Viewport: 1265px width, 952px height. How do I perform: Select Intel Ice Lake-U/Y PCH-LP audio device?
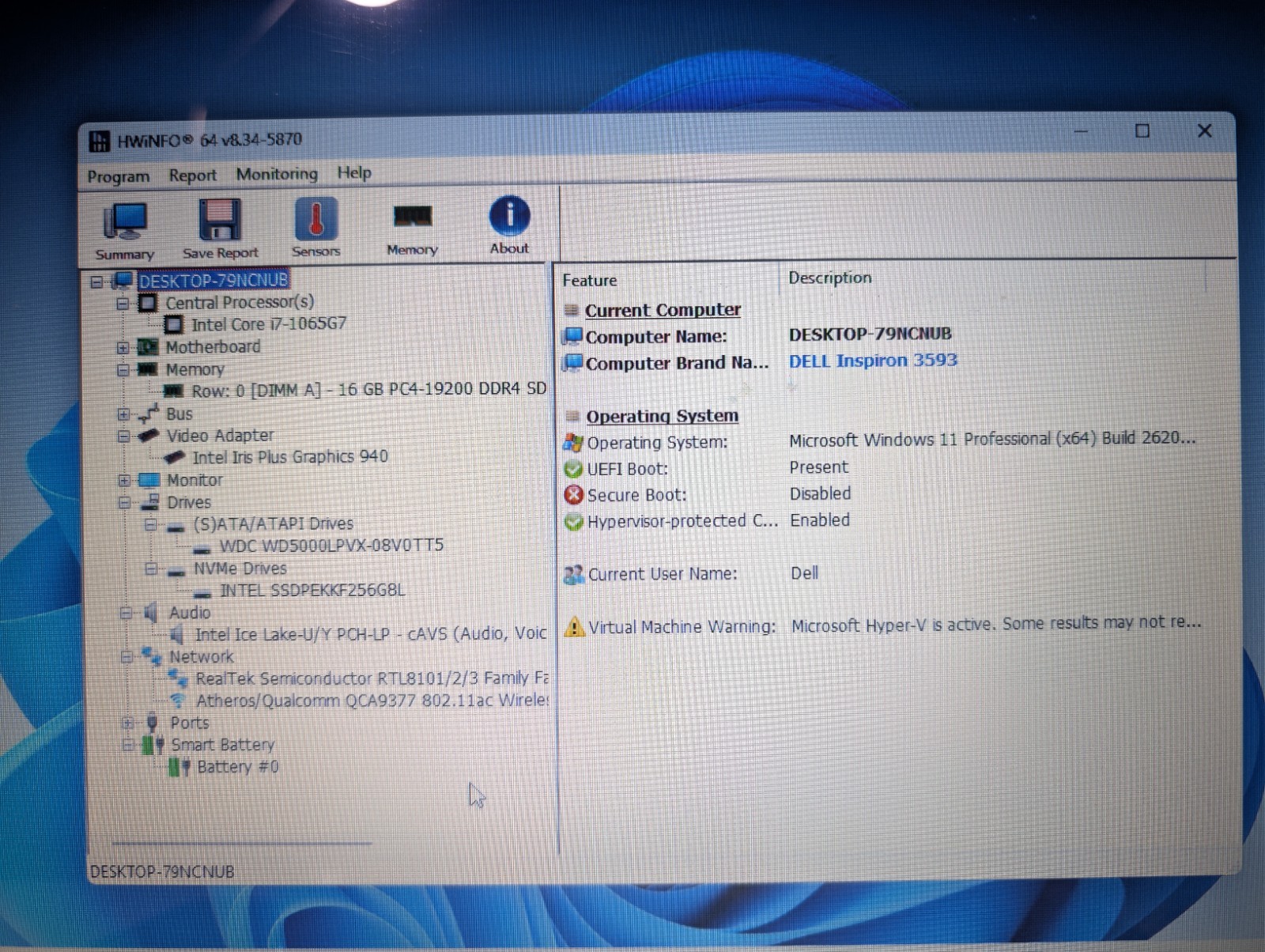tap(371, 634)
